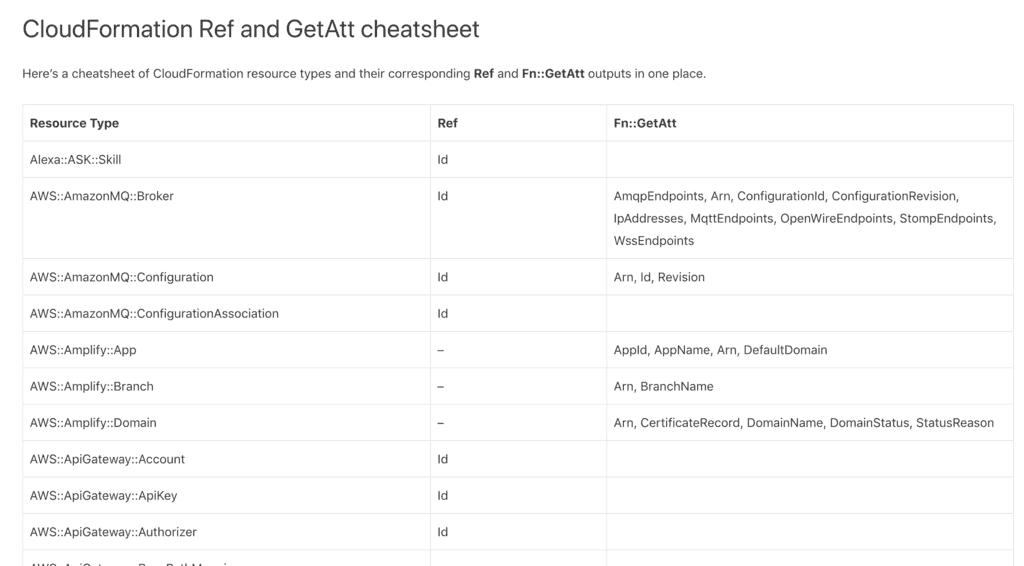Click the AWS::AmazonMQ::Configuration resource type cell

click(122, 277)
